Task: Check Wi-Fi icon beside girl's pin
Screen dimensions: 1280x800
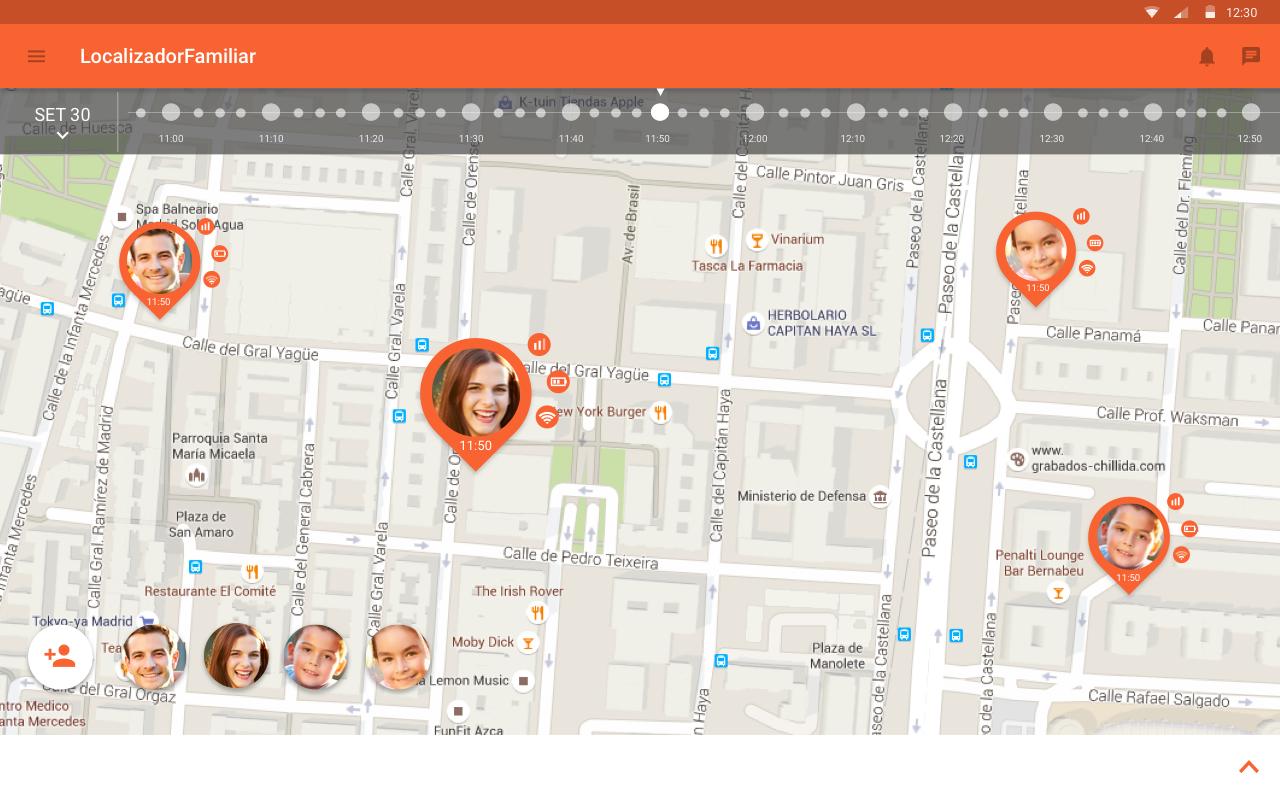Action: coord(1087,268)
